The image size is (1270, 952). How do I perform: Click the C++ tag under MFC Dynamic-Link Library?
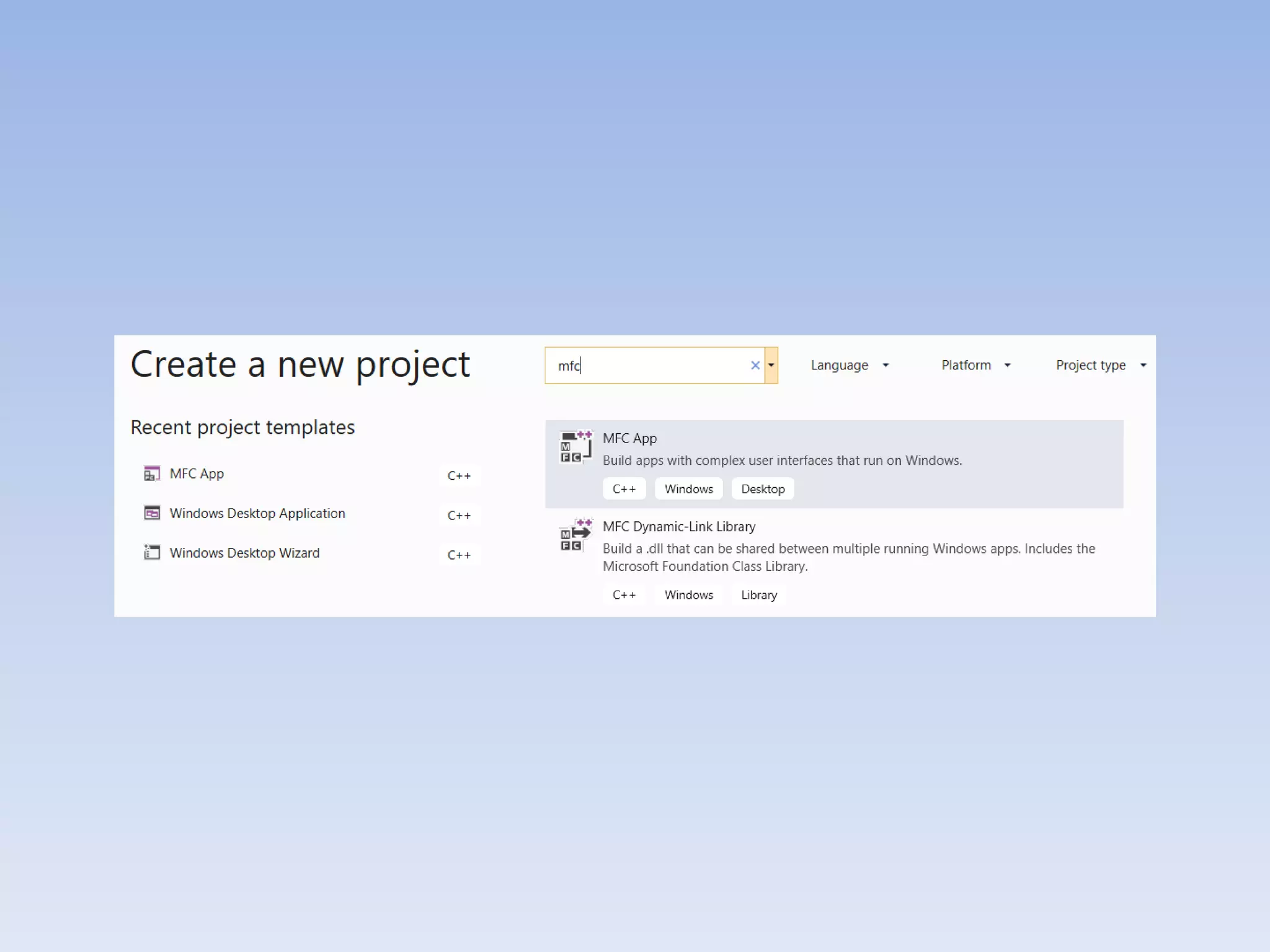tap(624, 595)
